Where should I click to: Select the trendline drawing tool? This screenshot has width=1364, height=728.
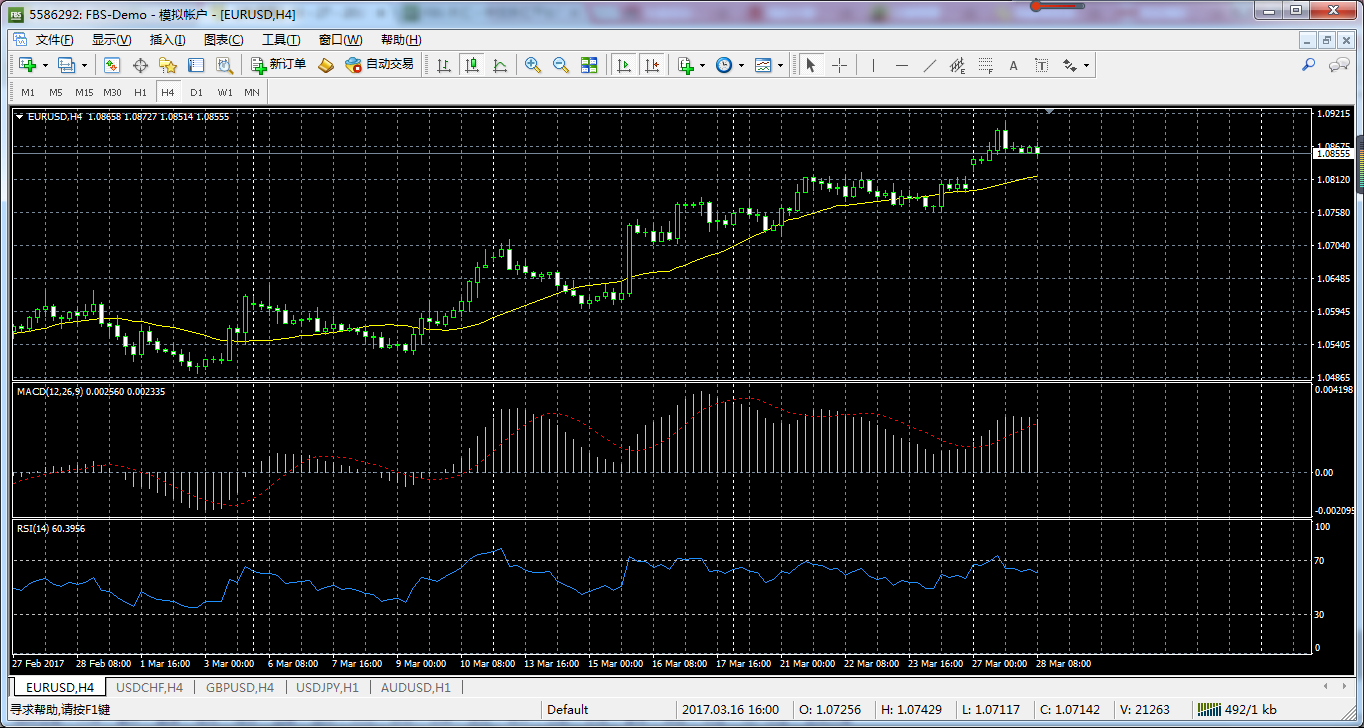pyautogui.click(x=929, y=65)
